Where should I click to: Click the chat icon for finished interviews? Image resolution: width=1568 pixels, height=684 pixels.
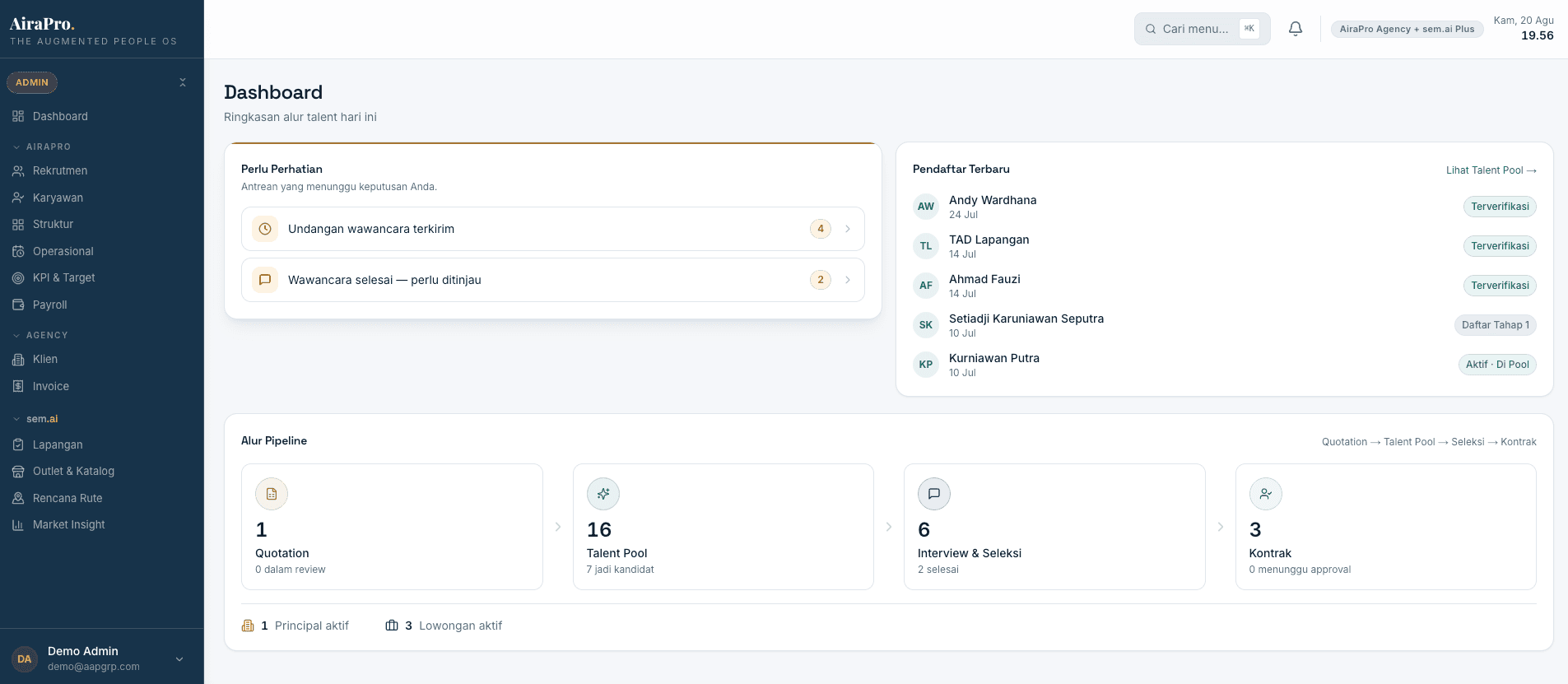pyautogui.click(x=265, y=280)
